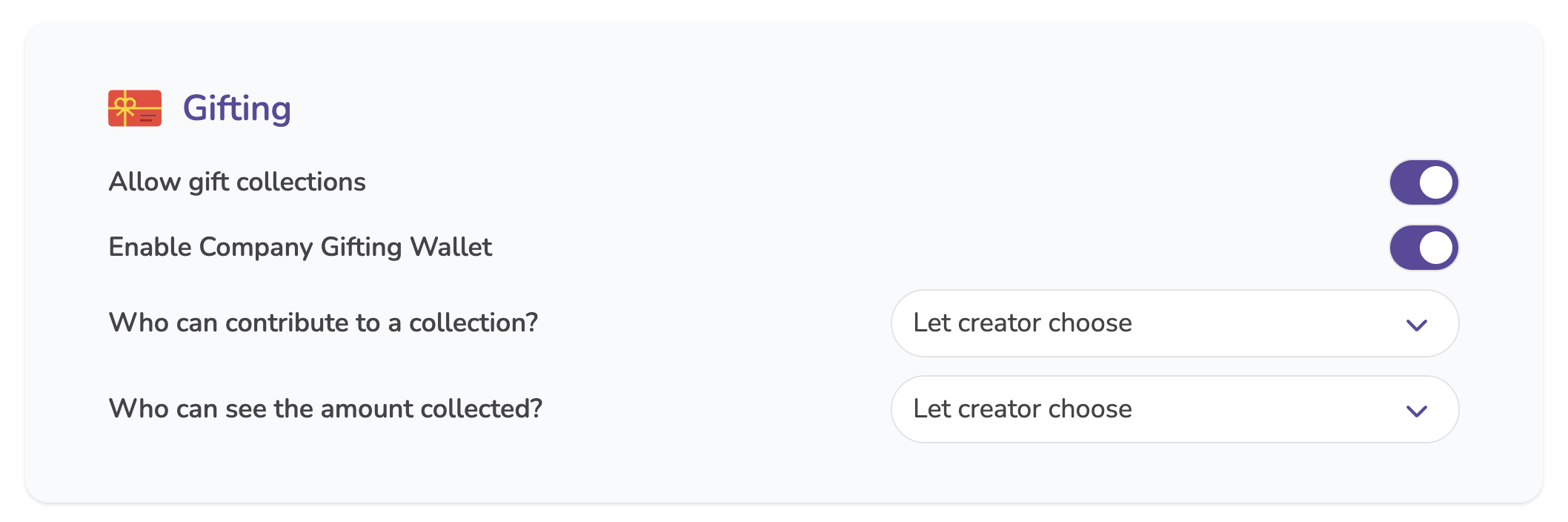Image resolution: width=1568 pixels, height=522 pixels.
Task: Click the Enable Company Gifting Wallet label
Action: (x=300, y=248)
